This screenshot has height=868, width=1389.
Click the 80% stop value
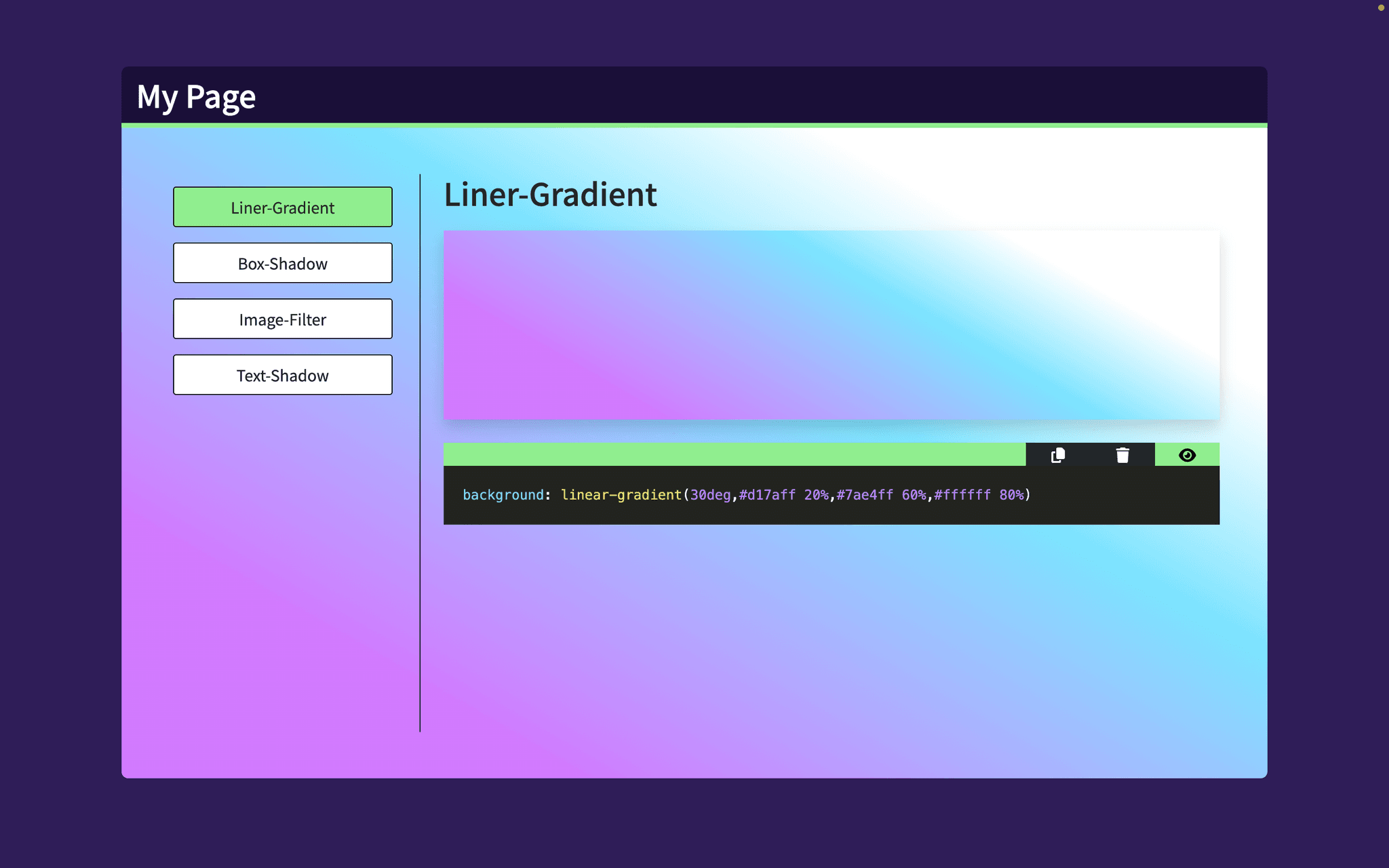click(1011, 495)
